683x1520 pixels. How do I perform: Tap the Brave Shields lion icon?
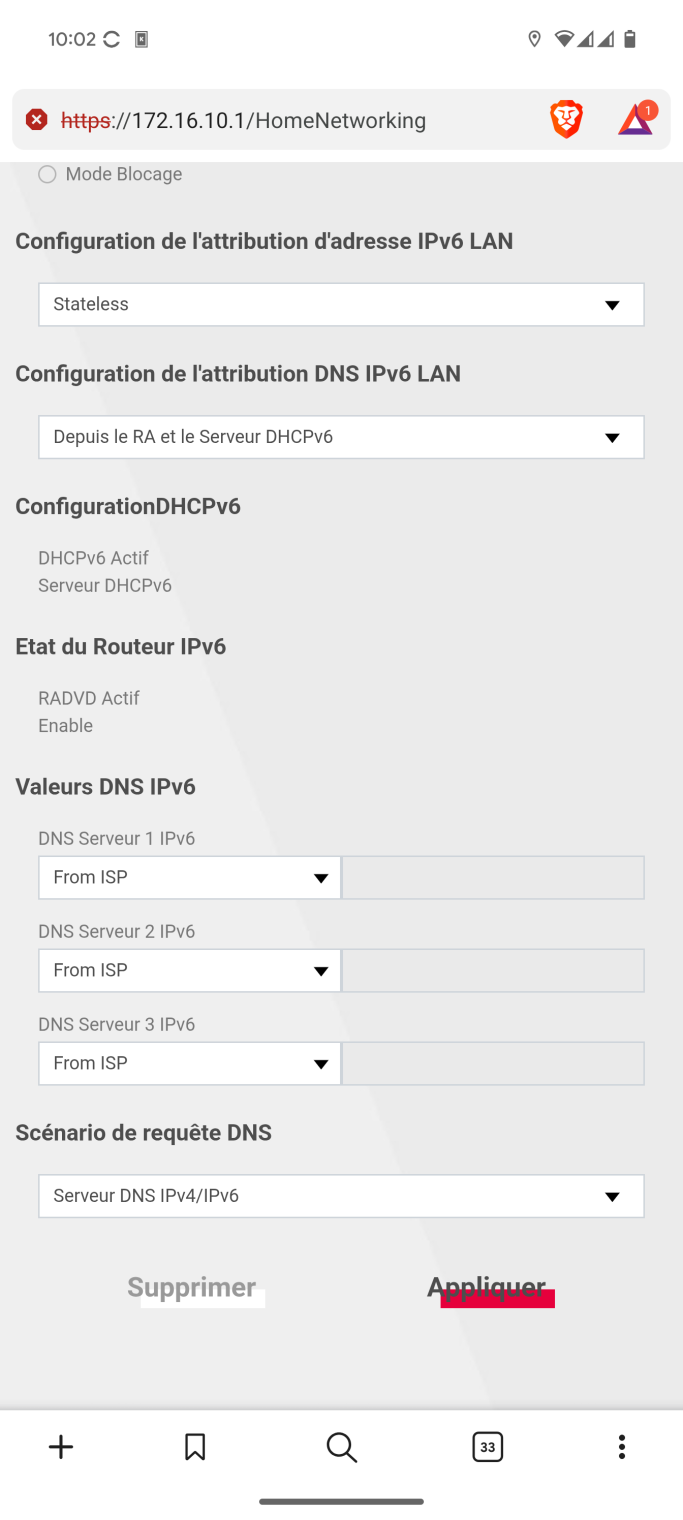coord(566,120)
